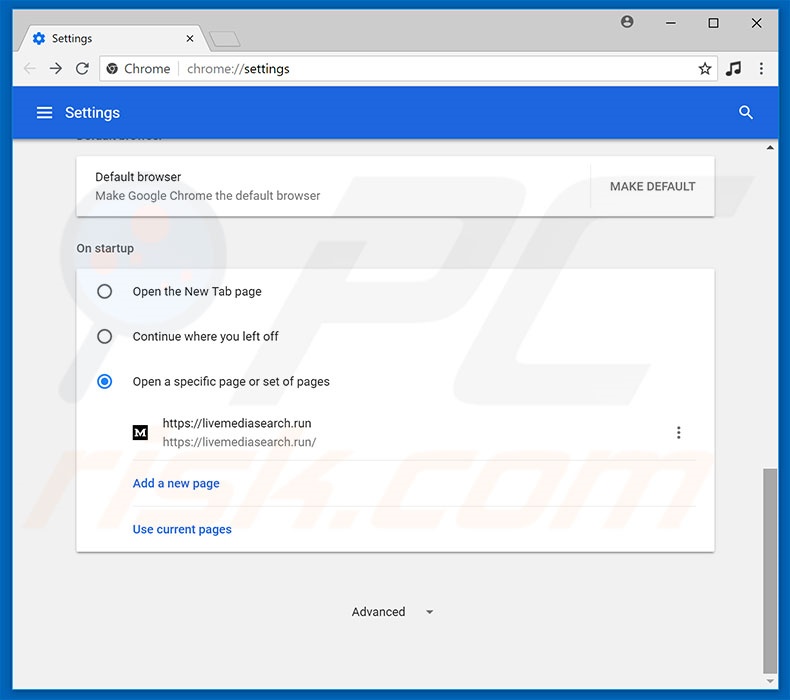Maximize the Chrome window
The width and height of the screenshot is (790, 700).
[713, 23]
